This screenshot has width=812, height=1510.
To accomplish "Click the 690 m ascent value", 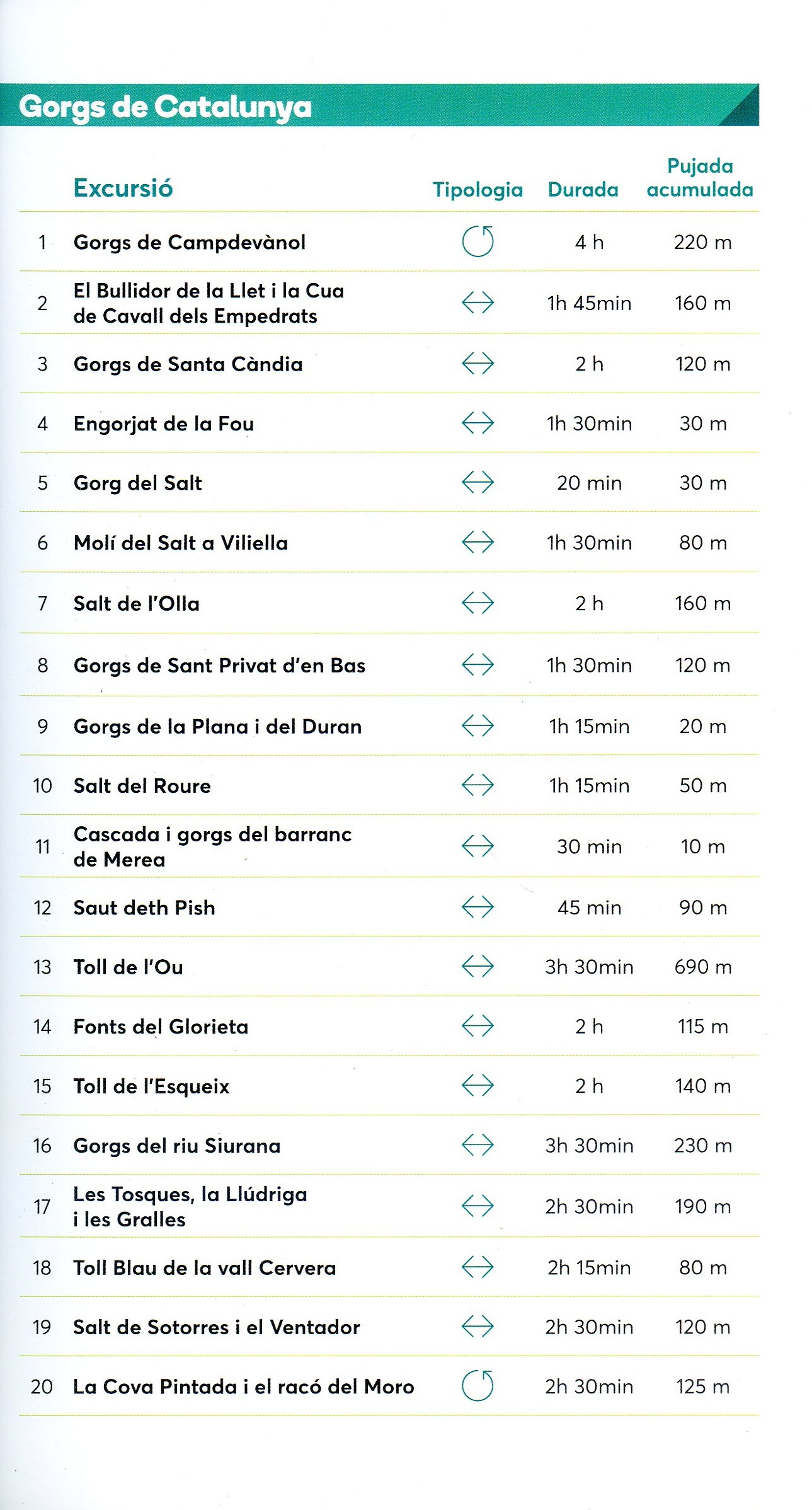I will click(x=702, y=967).
